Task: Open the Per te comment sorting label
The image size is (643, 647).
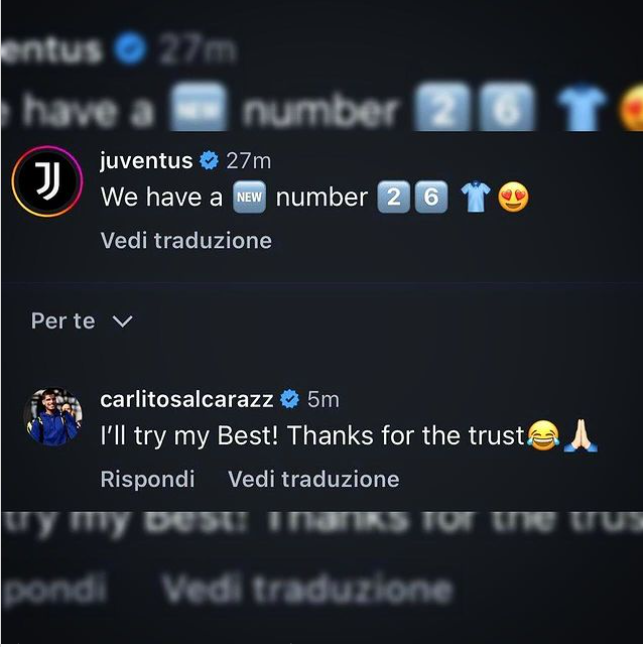Action: click(x=63, y=321)
